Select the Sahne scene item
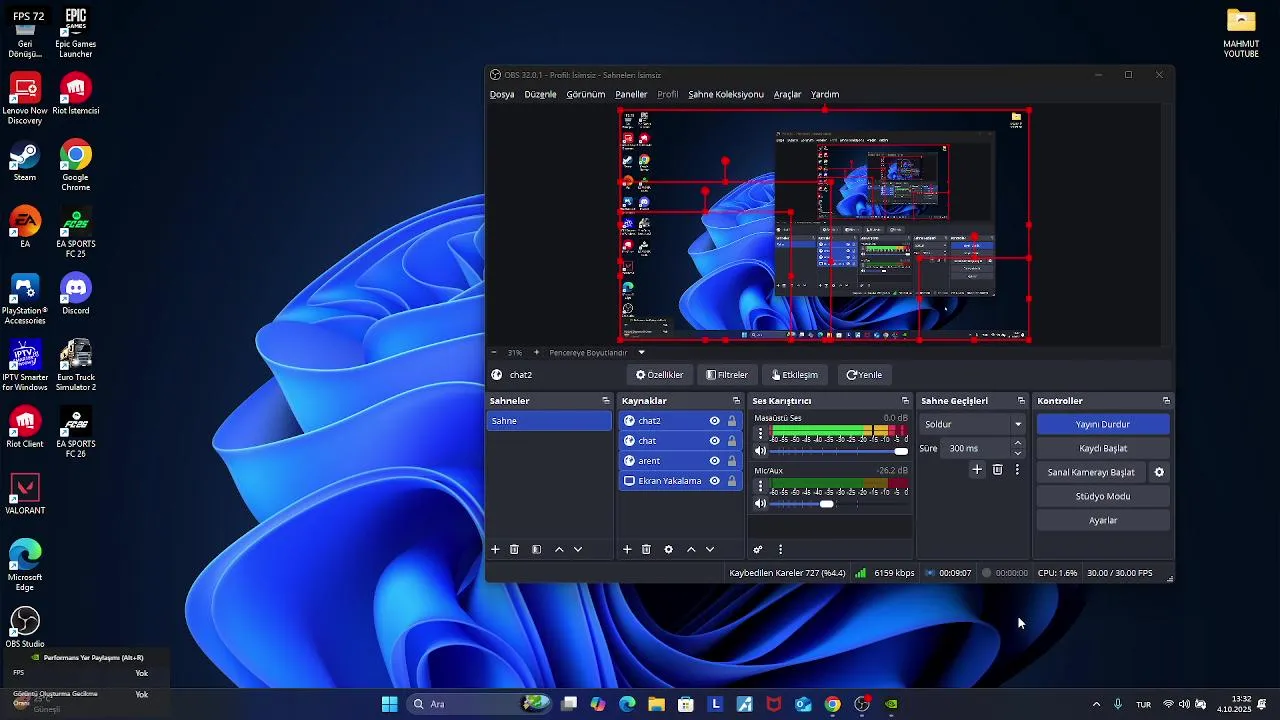This screenshot has height=720, width=1280. click(549, 421)
